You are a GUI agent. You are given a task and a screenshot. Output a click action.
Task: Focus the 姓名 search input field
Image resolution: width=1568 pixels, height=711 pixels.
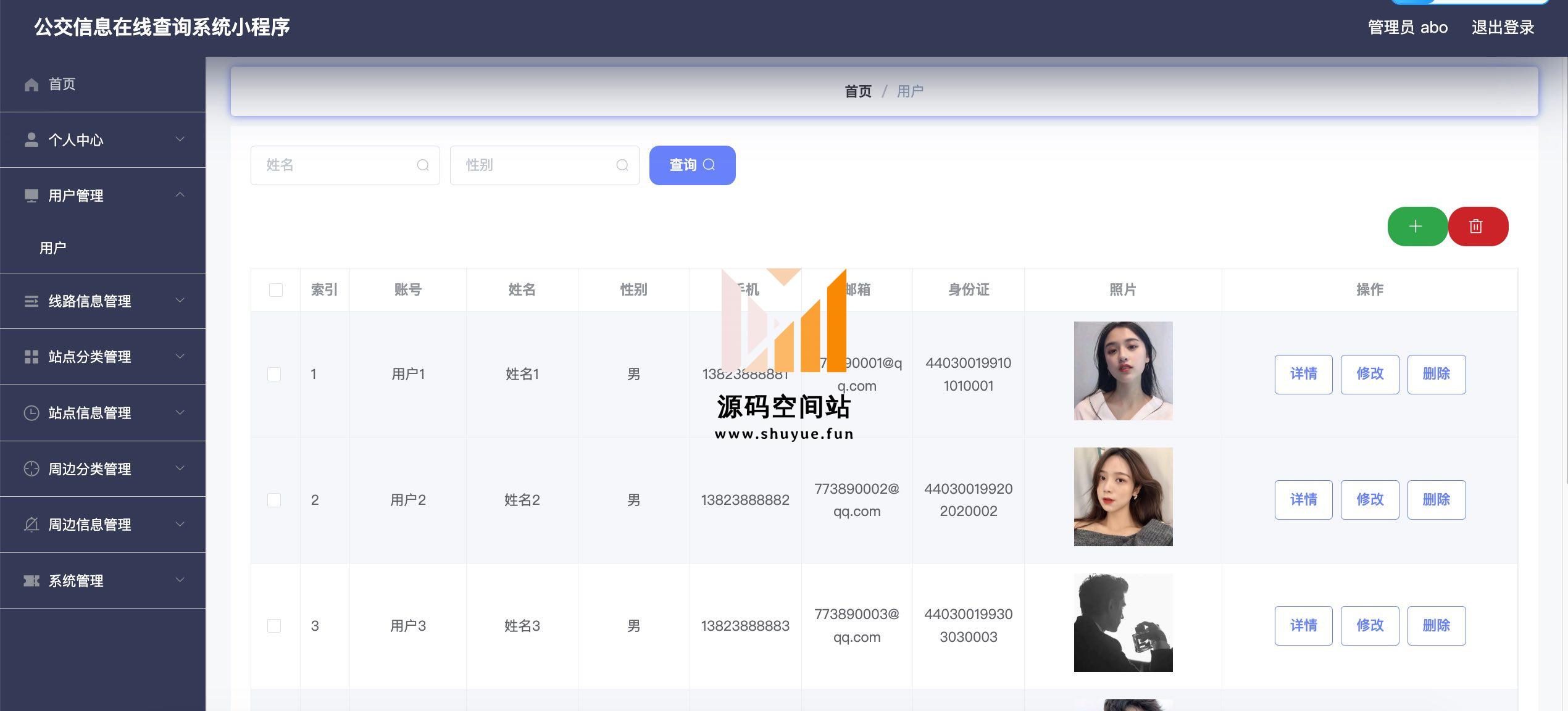(x=345, y=165)
